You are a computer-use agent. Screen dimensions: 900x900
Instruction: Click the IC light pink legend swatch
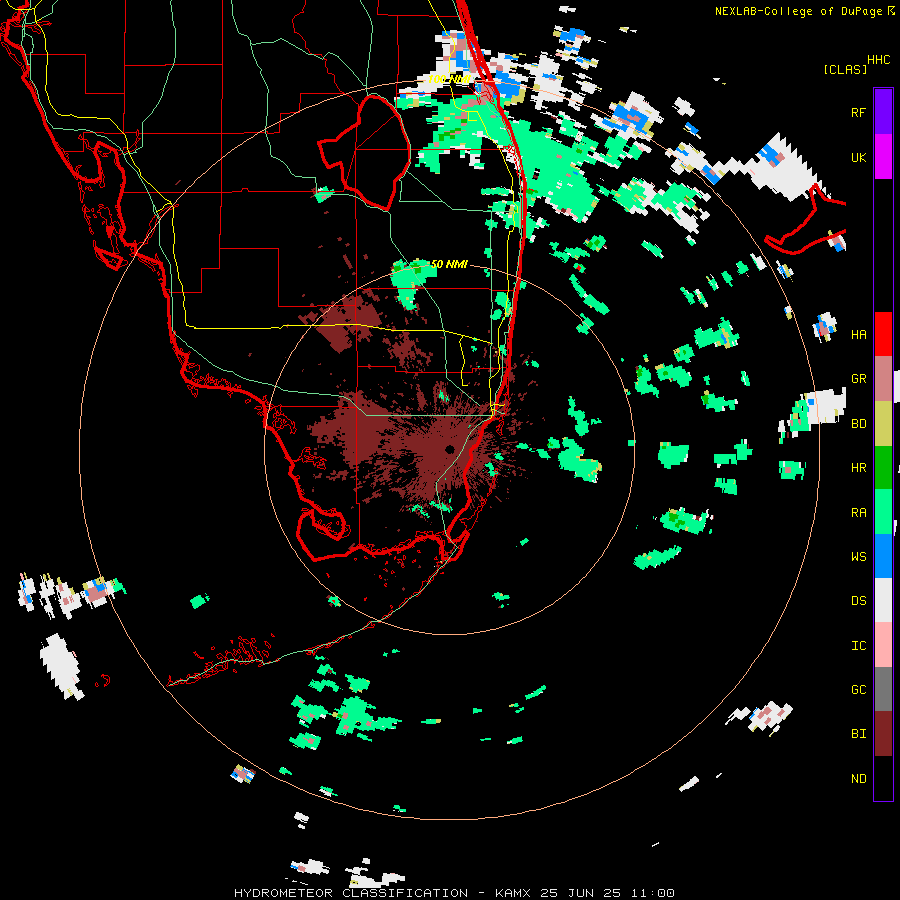(x=883, y=645)
